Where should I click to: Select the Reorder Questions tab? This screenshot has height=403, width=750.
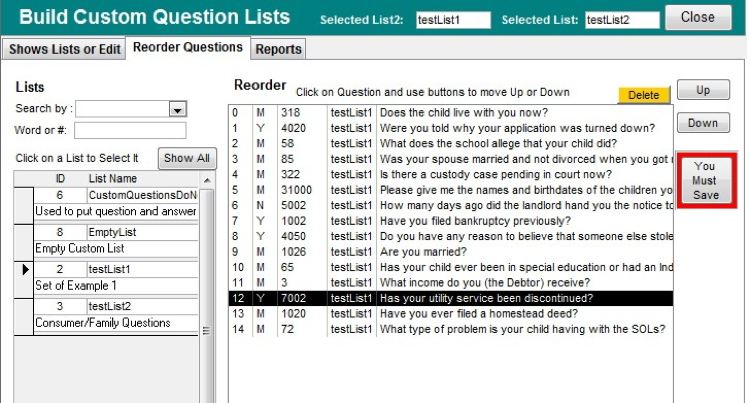187,47
